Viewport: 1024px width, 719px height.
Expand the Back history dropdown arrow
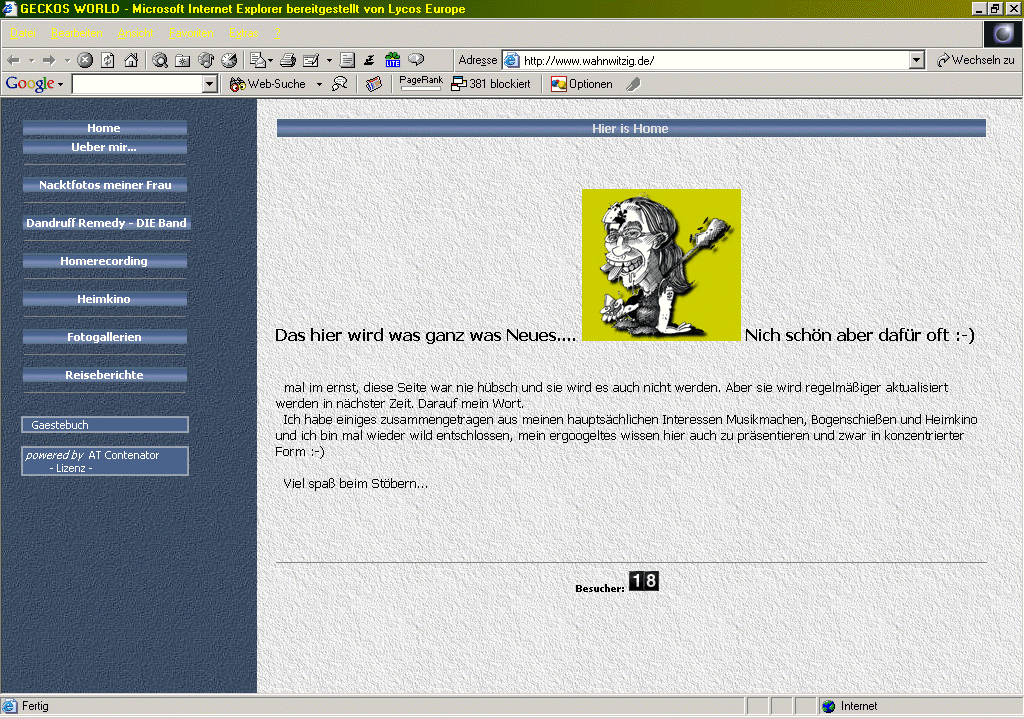(31, 61)
